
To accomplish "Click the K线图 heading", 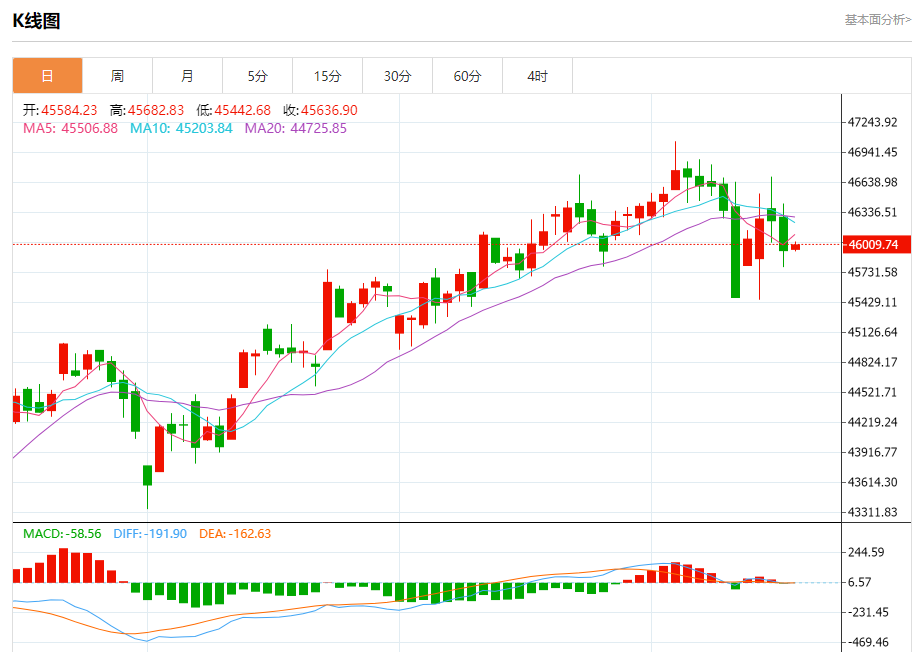I will [x=36, y=21].
